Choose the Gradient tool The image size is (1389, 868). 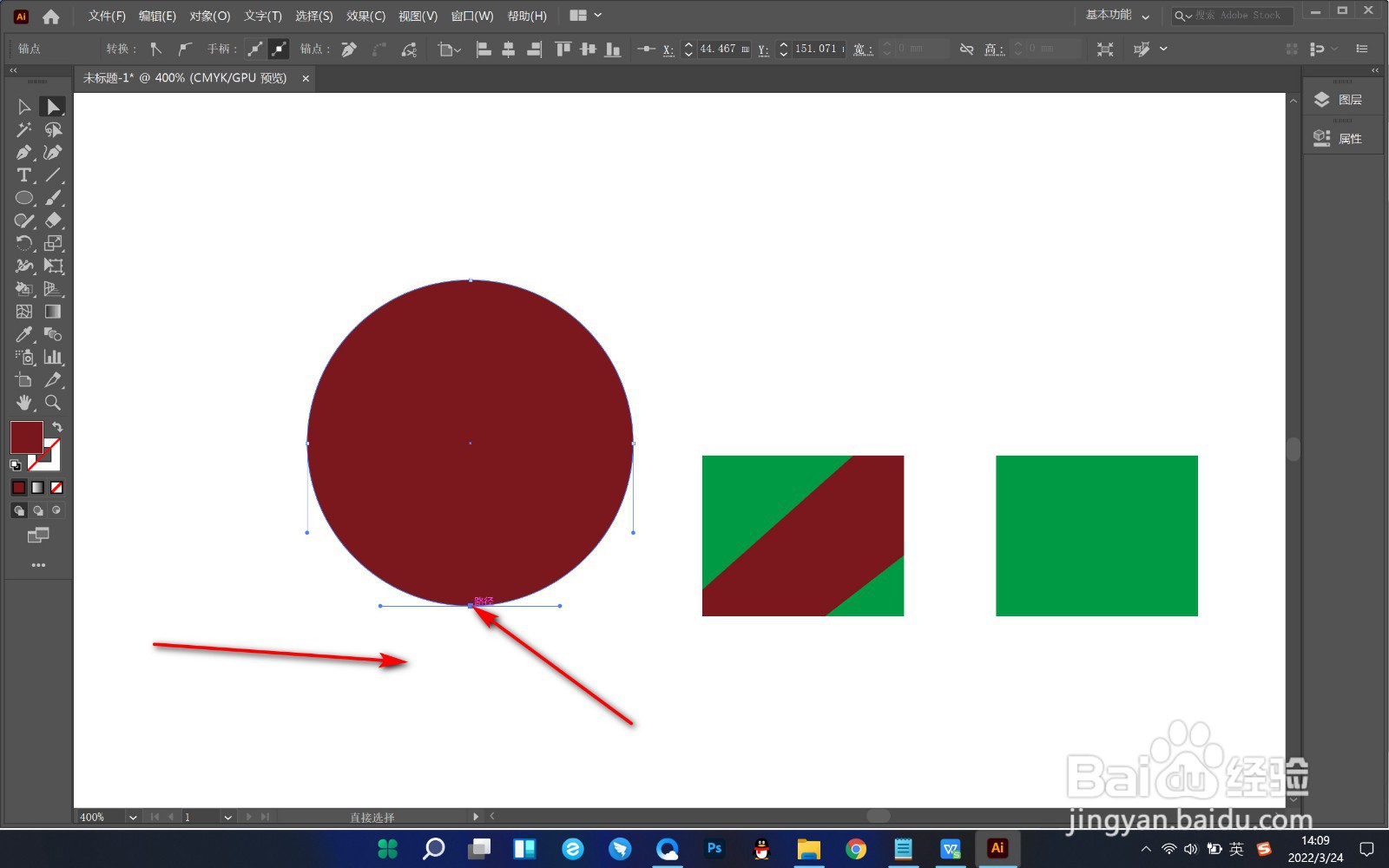[x=53, y=312]
